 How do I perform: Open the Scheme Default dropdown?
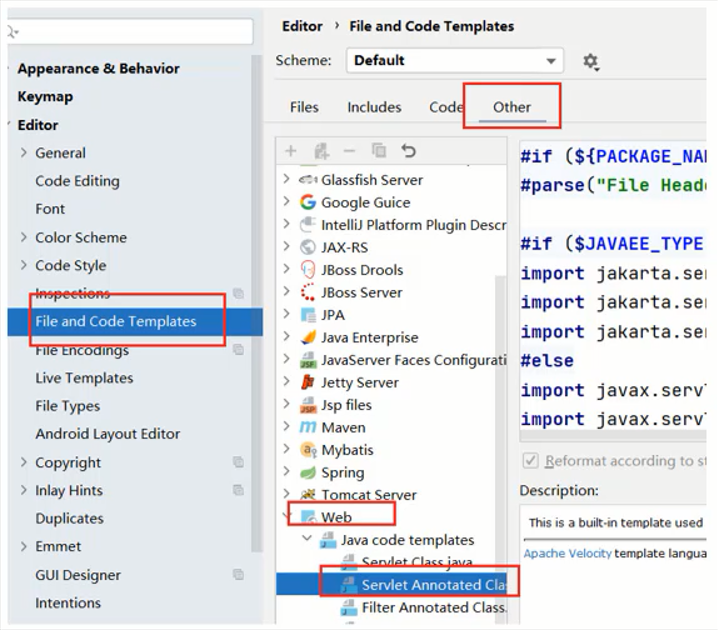(x=455, y=61)
